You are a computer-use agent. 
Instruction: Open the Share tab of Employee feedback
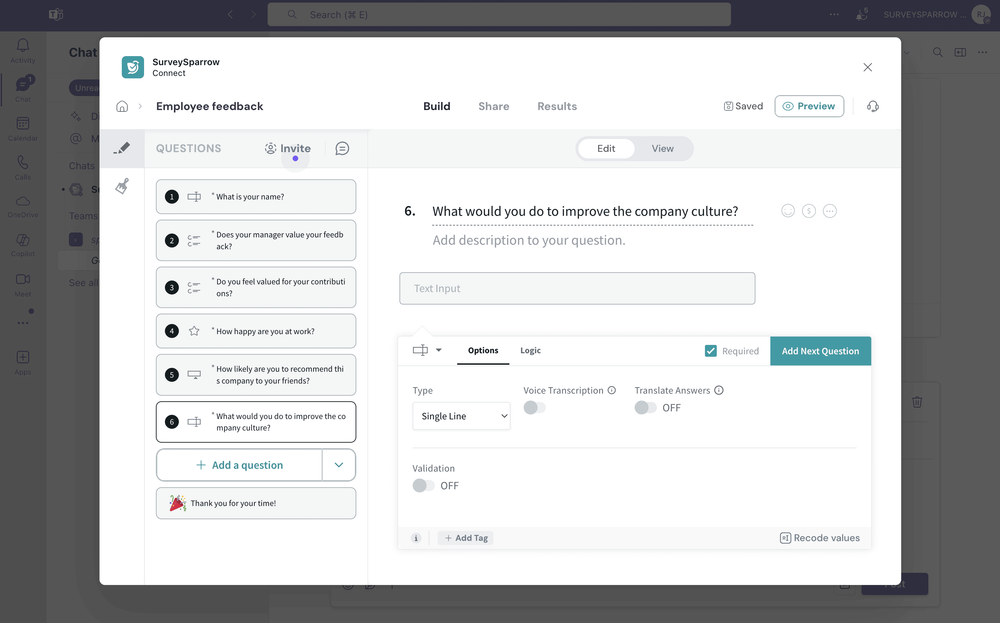click(x=493, y=105)
